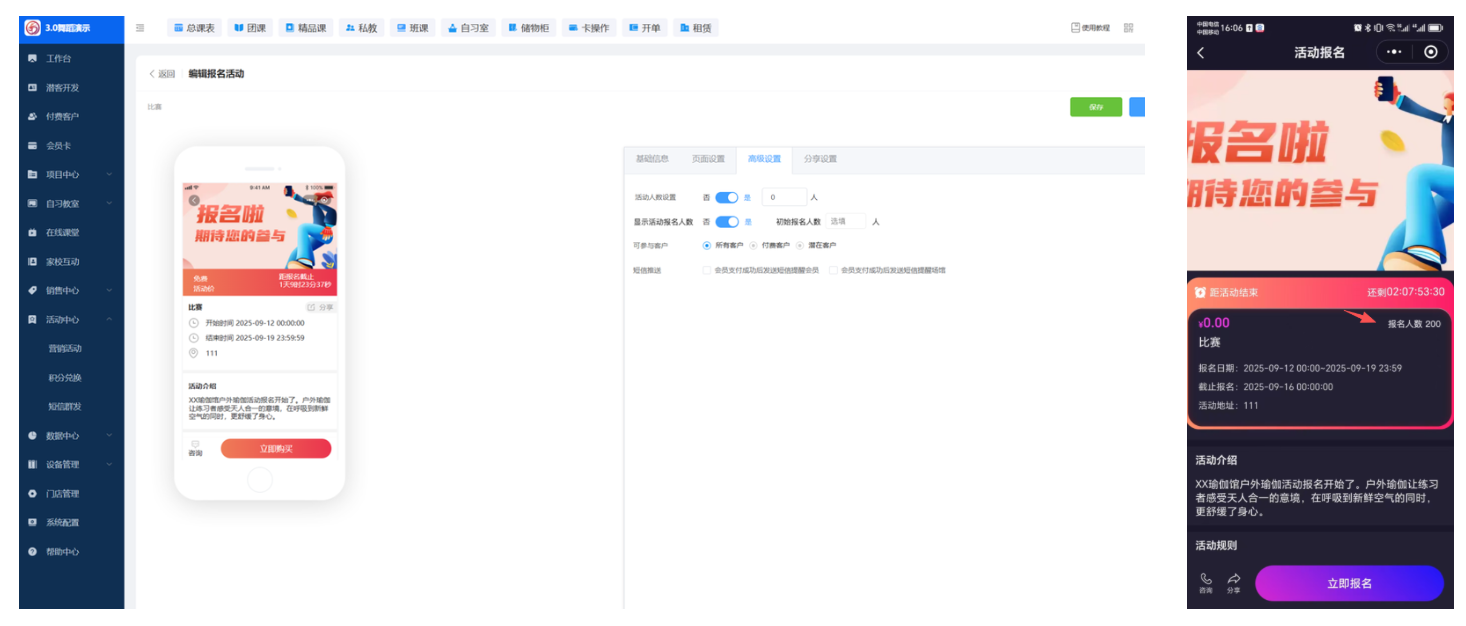
Task: Switch to the 页面设置 tab
Action: (708, 159)
